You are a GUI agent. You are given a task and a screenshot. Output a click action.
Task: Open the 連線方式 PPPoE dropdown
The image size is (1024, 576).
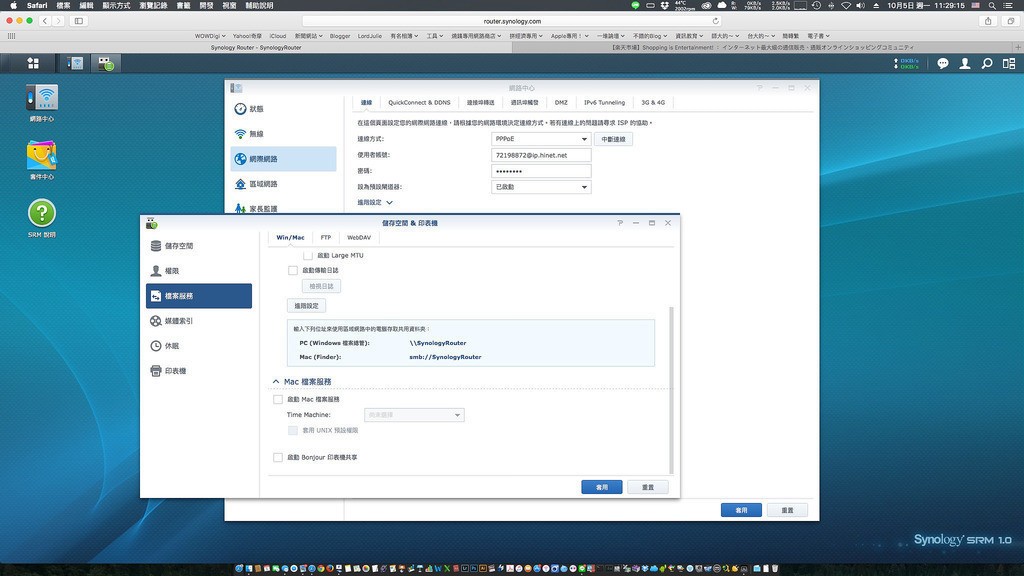[541, 139]
